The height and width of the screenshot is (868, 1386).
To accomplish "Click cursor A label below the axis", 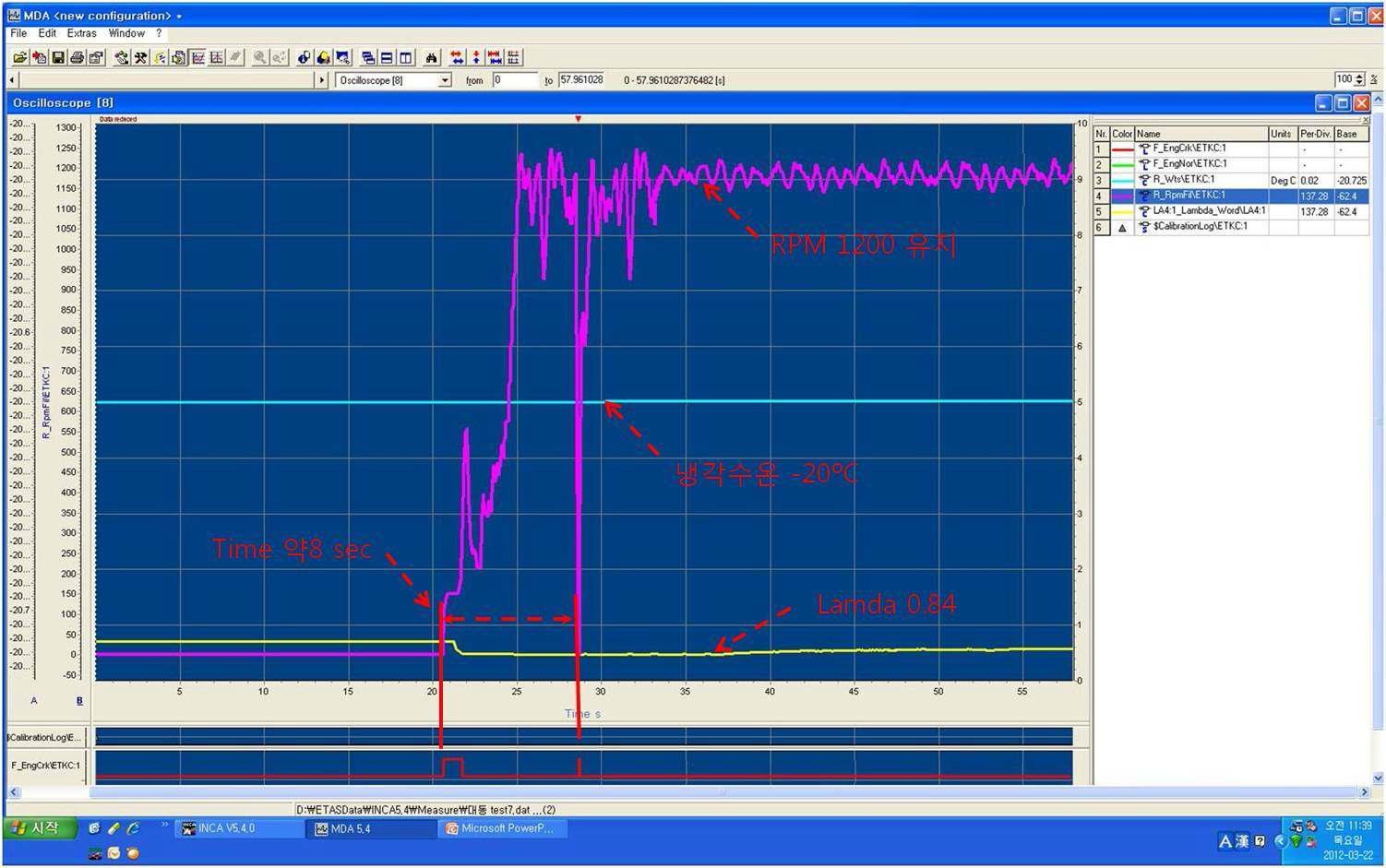I will 34,701.
